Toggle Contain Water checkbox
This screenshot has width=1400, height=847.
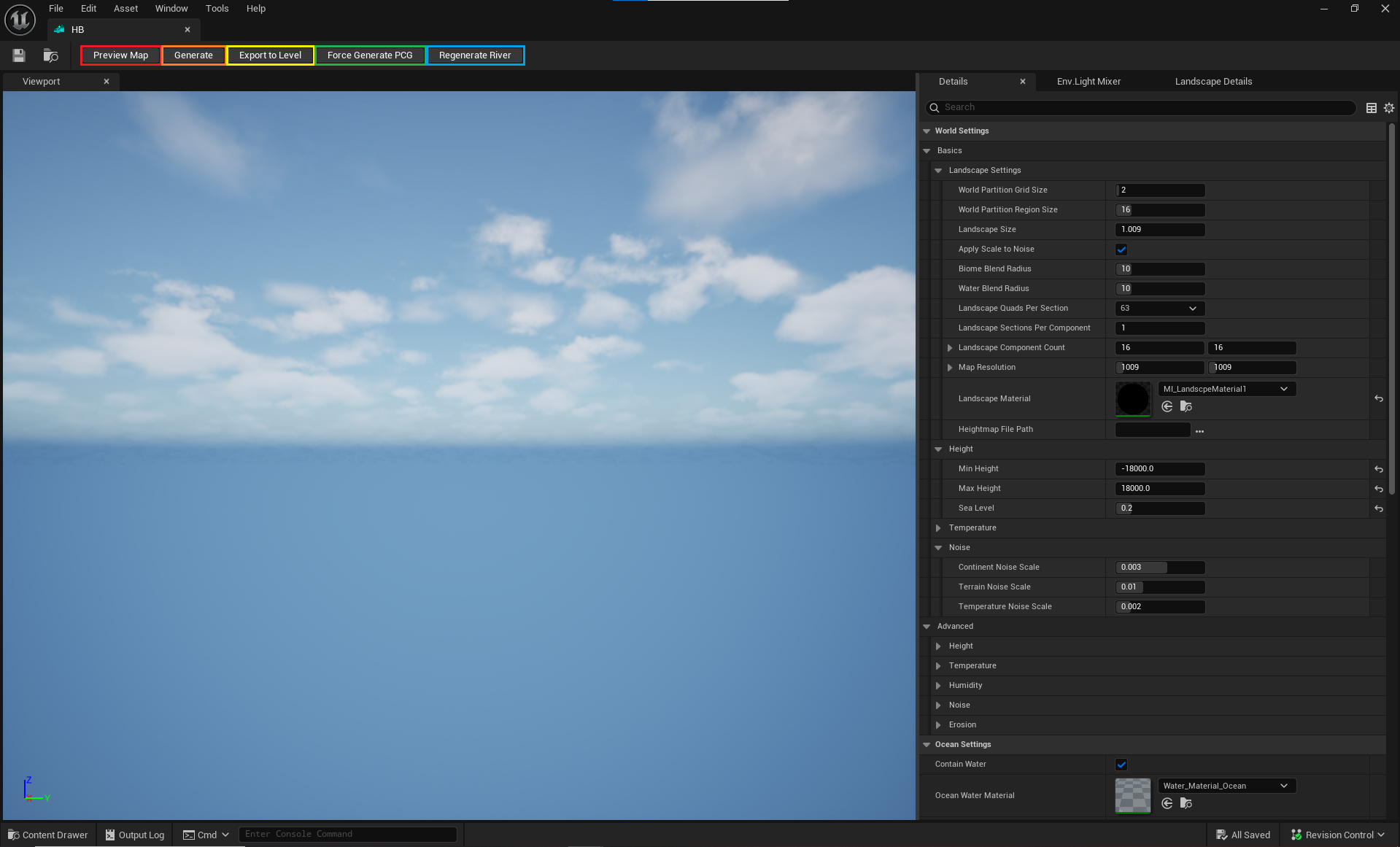coord(1121,765)
